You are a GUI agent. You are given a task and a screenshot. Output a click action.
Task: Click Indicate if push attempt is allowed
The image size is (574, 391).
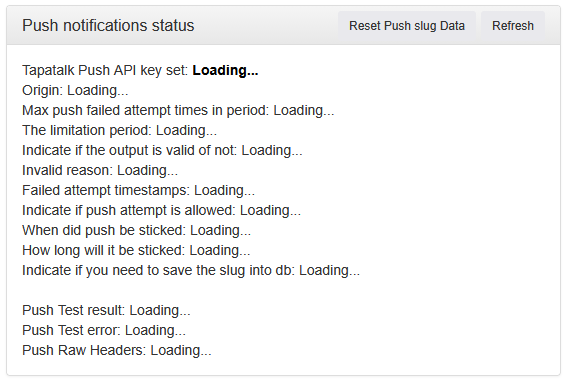pyautogui.click(x=161, y=211)
